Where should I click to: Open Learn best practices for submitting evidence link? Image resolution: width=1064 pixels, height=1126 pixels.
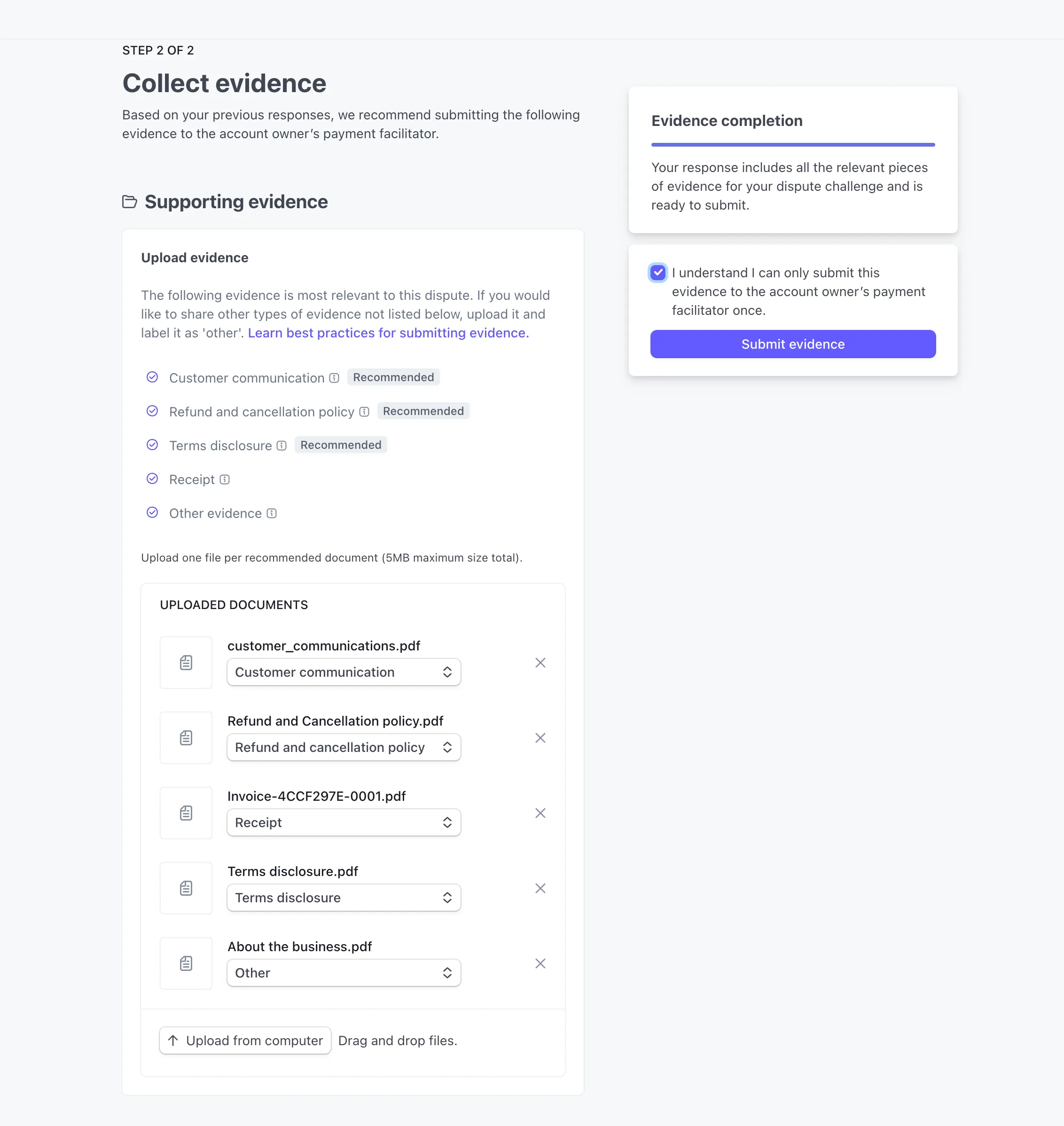tap(388, 333)
